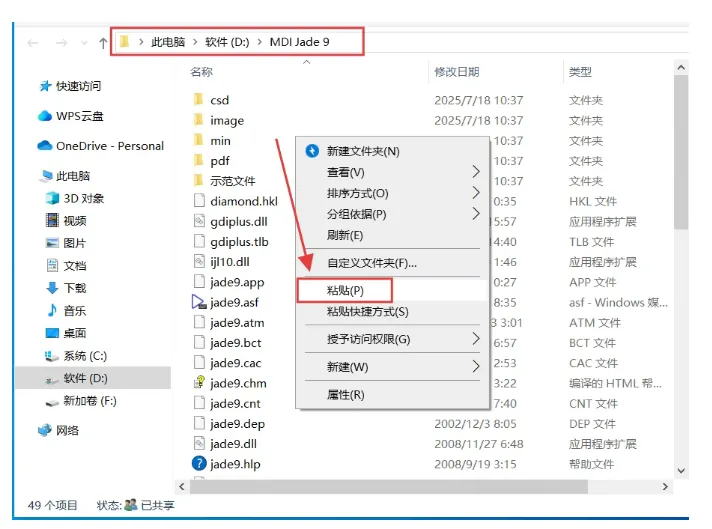Click the horizontal scrollbar right arrow
The height and width of the screenshot is (529, 712).
[665, 486]
